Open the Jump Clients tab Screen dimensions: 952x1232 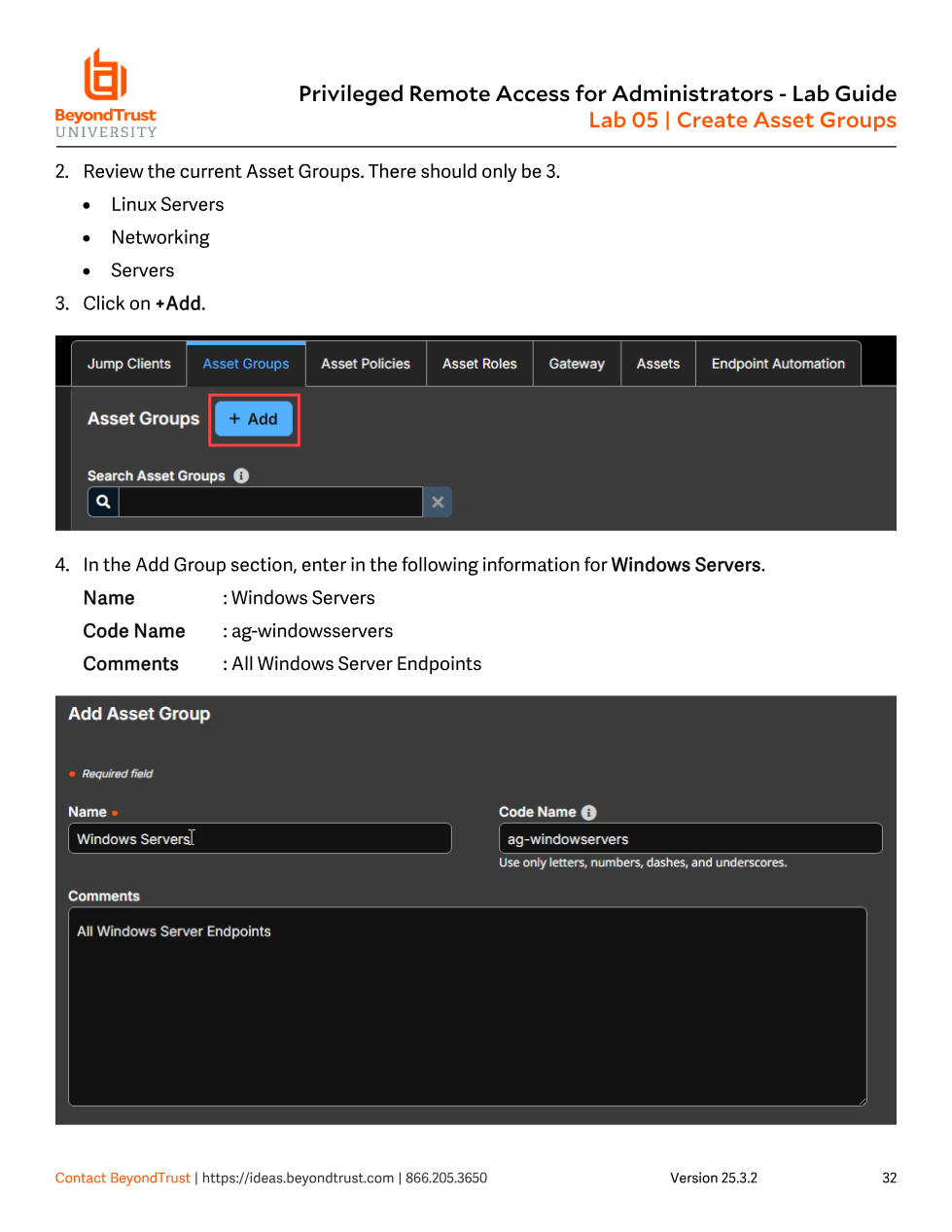[129, 364]
